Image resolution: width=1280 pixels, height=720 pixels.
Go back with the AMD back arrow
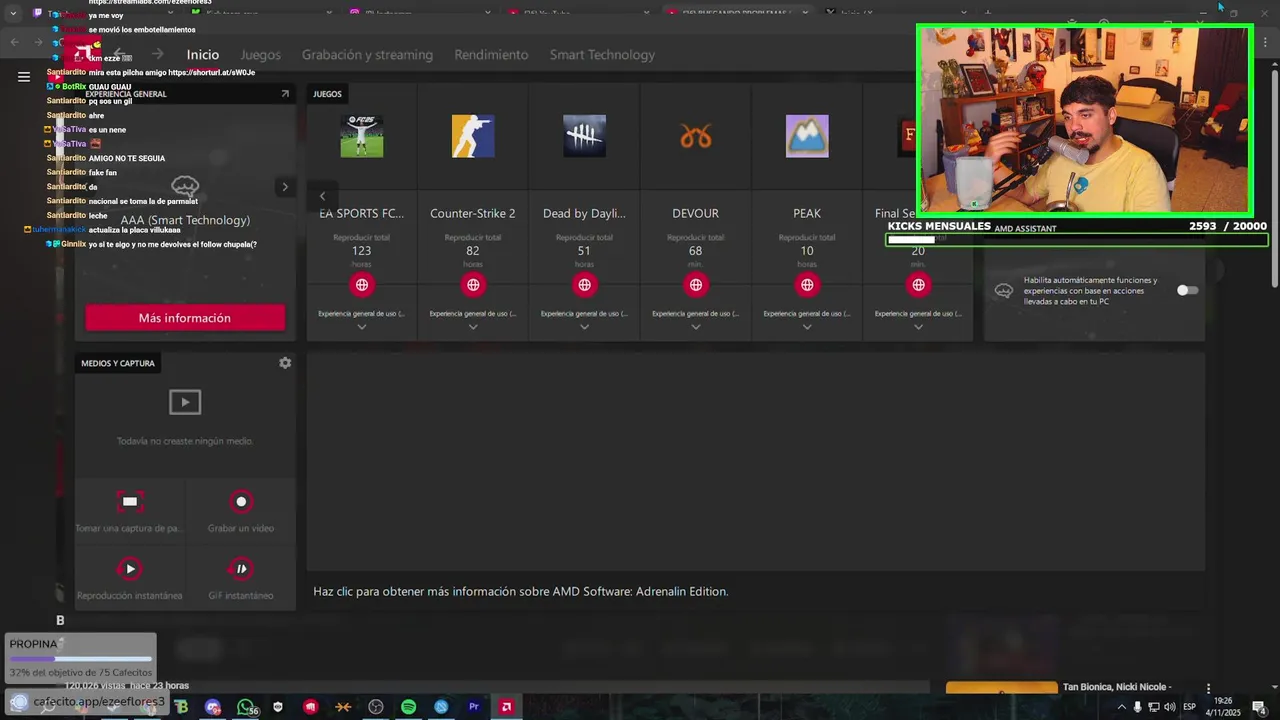[x=119, y=54]
